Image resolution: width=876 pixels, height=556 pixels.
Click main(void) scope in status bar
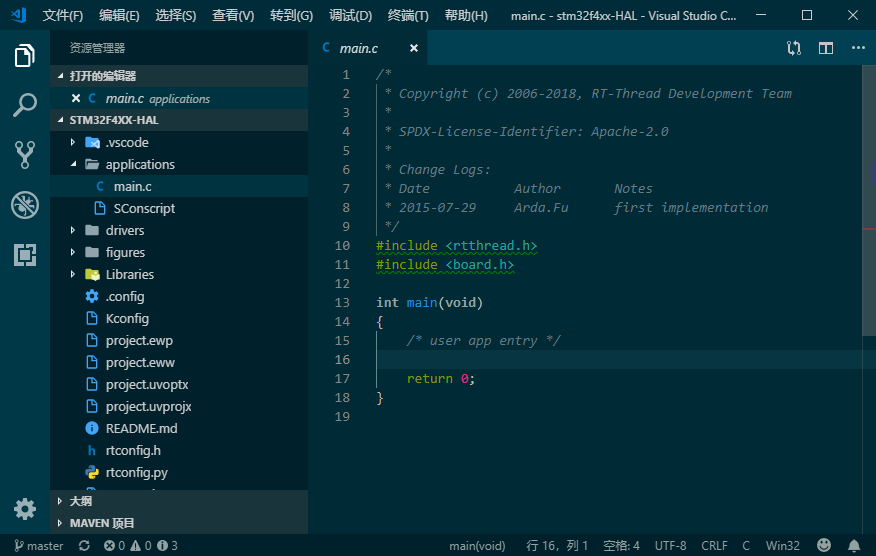coord(477,545)
